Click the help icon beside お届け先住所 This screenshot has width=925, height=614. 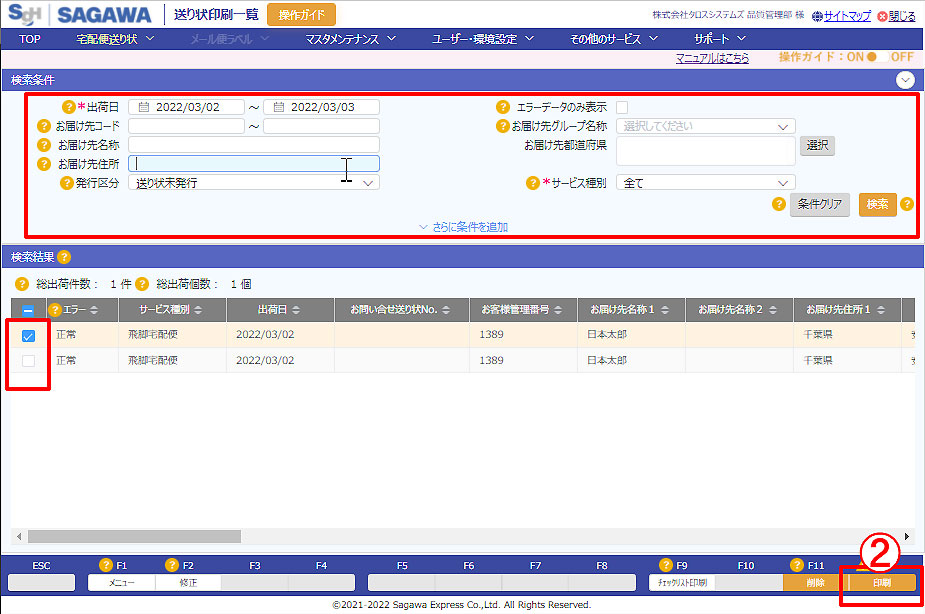coord(44,163)
